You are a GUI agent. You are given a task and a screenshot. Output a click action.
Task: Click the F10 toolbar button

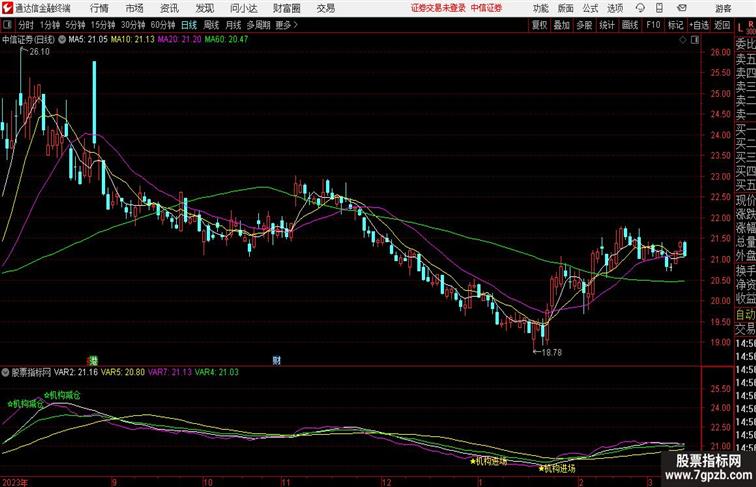click(653, 25)
